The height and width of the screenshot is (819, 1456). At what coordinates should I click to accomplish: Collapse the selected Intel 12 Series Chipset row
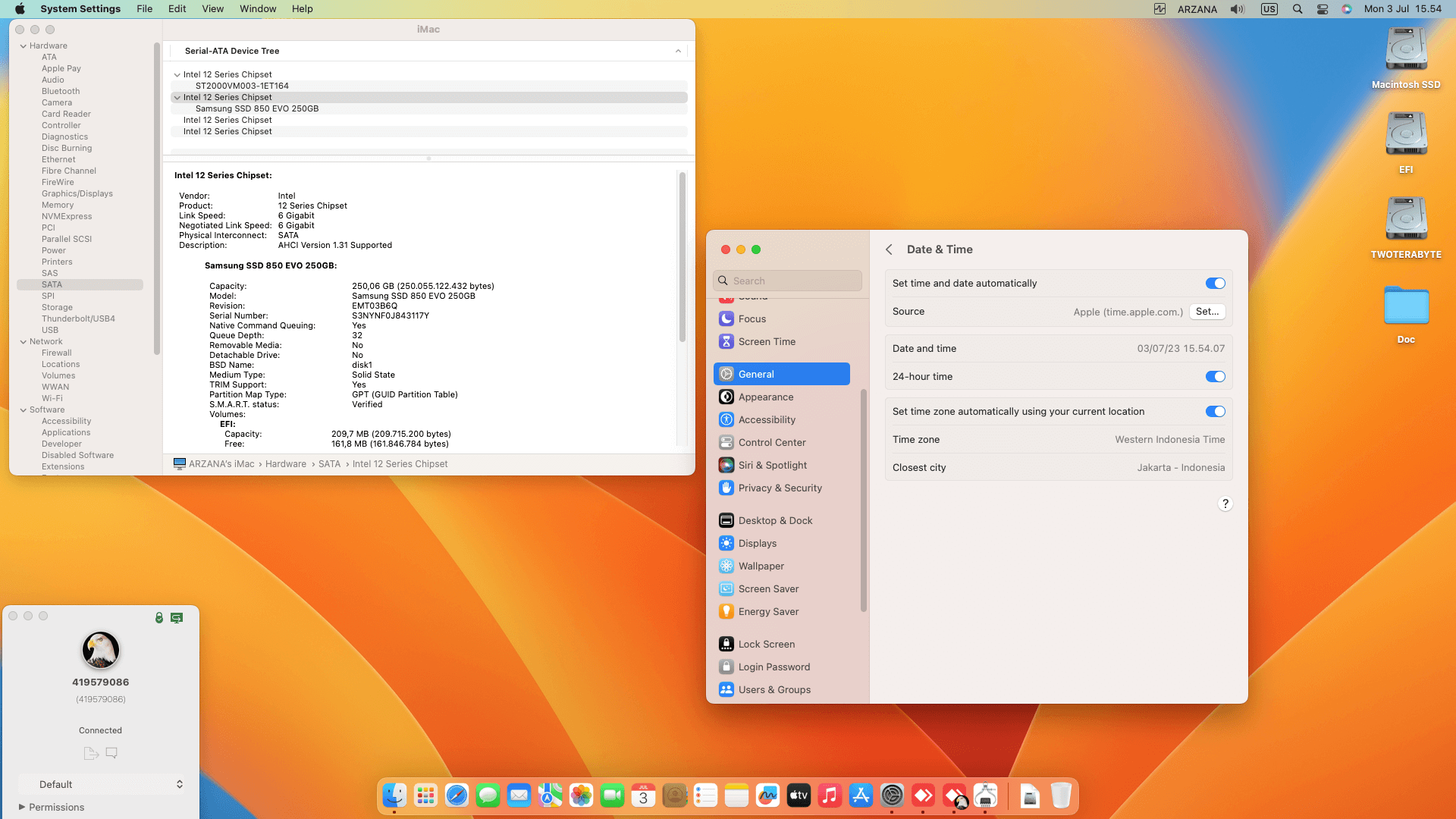click(177, 98)
